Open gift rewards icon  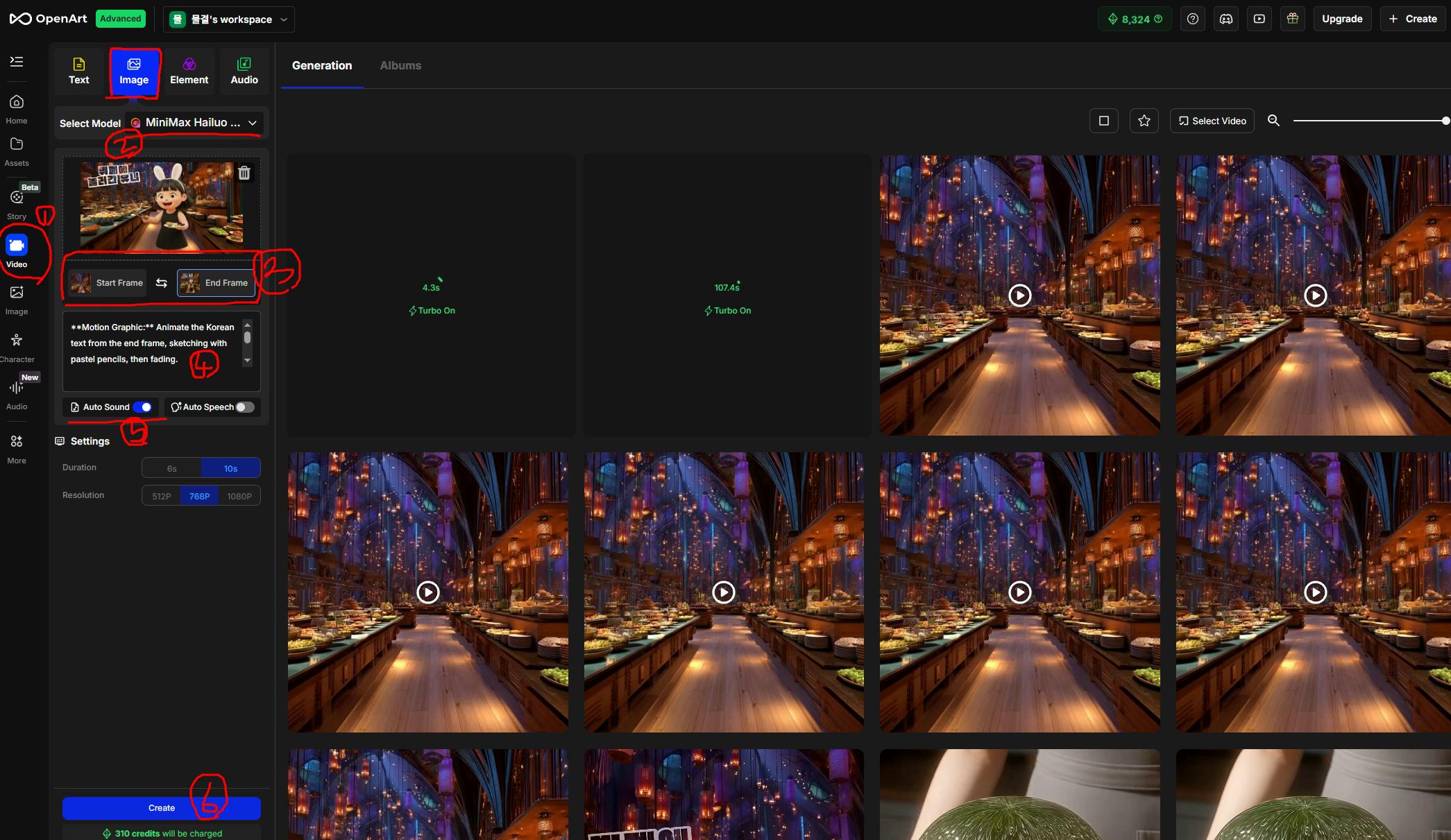(x=1292, y=19)
